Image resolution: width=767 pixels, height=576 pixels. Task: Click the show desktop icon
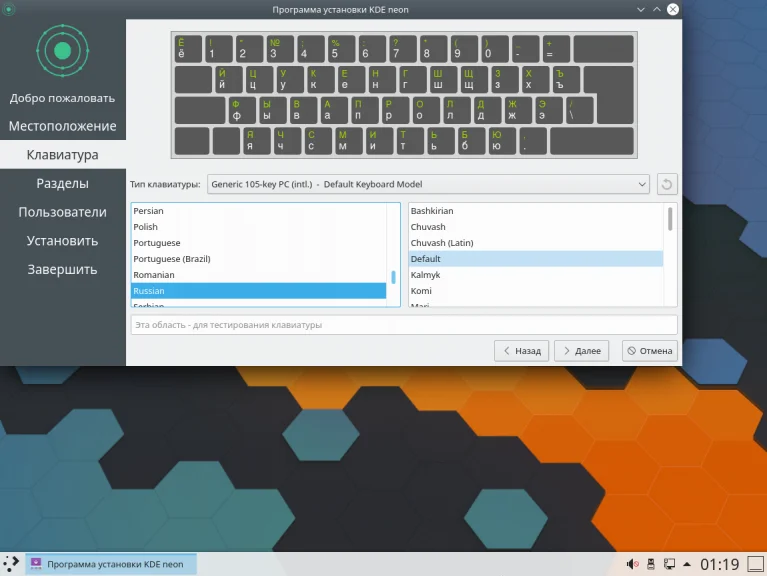(x=755, y=564)
